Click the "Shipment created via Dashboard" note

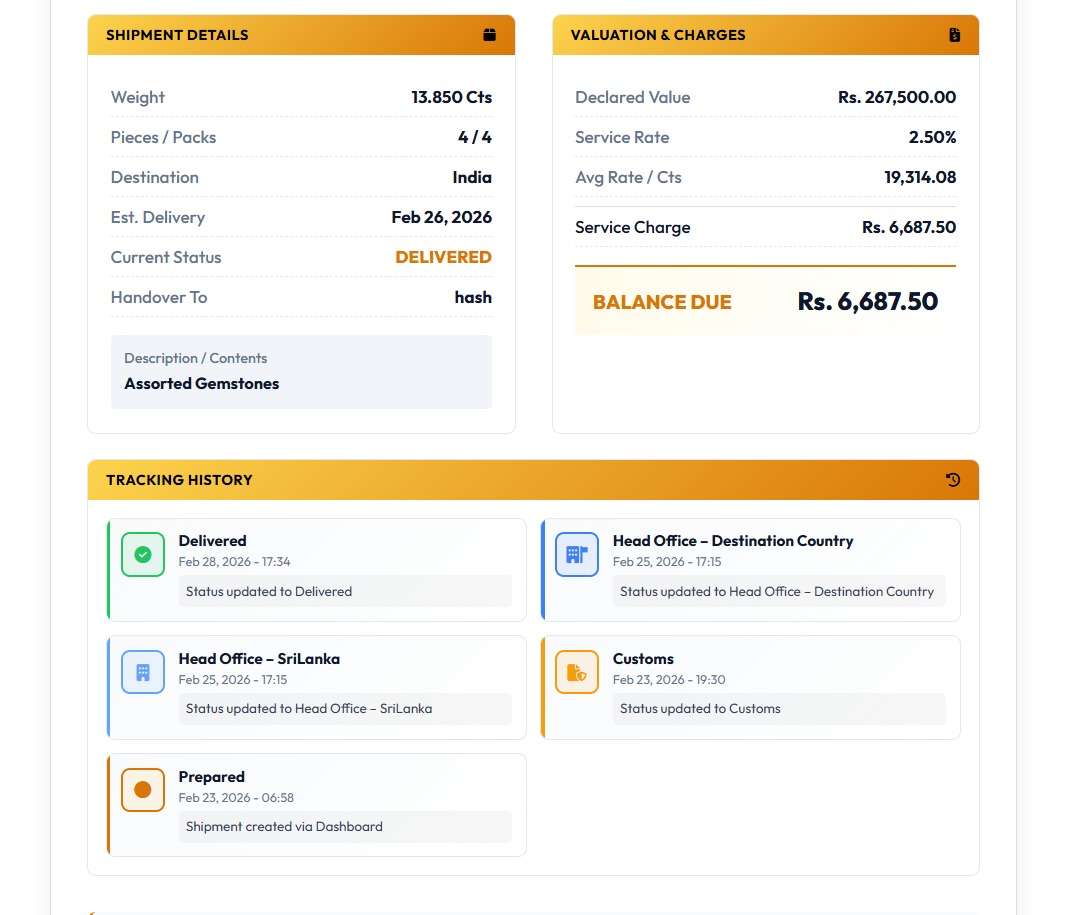284,827
